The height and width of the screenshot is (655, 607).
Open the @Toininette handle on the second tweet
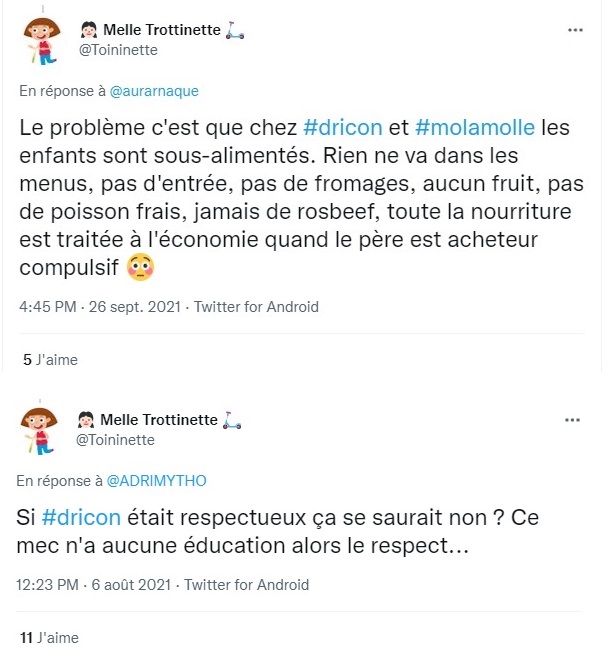[x=115, y=440]
